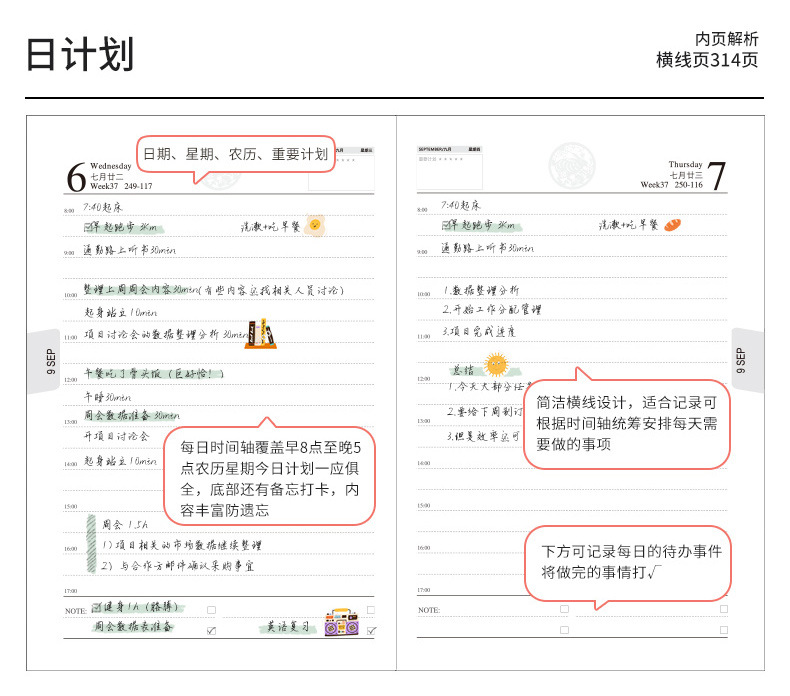This screenshot has height=696, width=790.
Task: Toggle the checked box in the 周会数据表准备 row
Action: 212,630
